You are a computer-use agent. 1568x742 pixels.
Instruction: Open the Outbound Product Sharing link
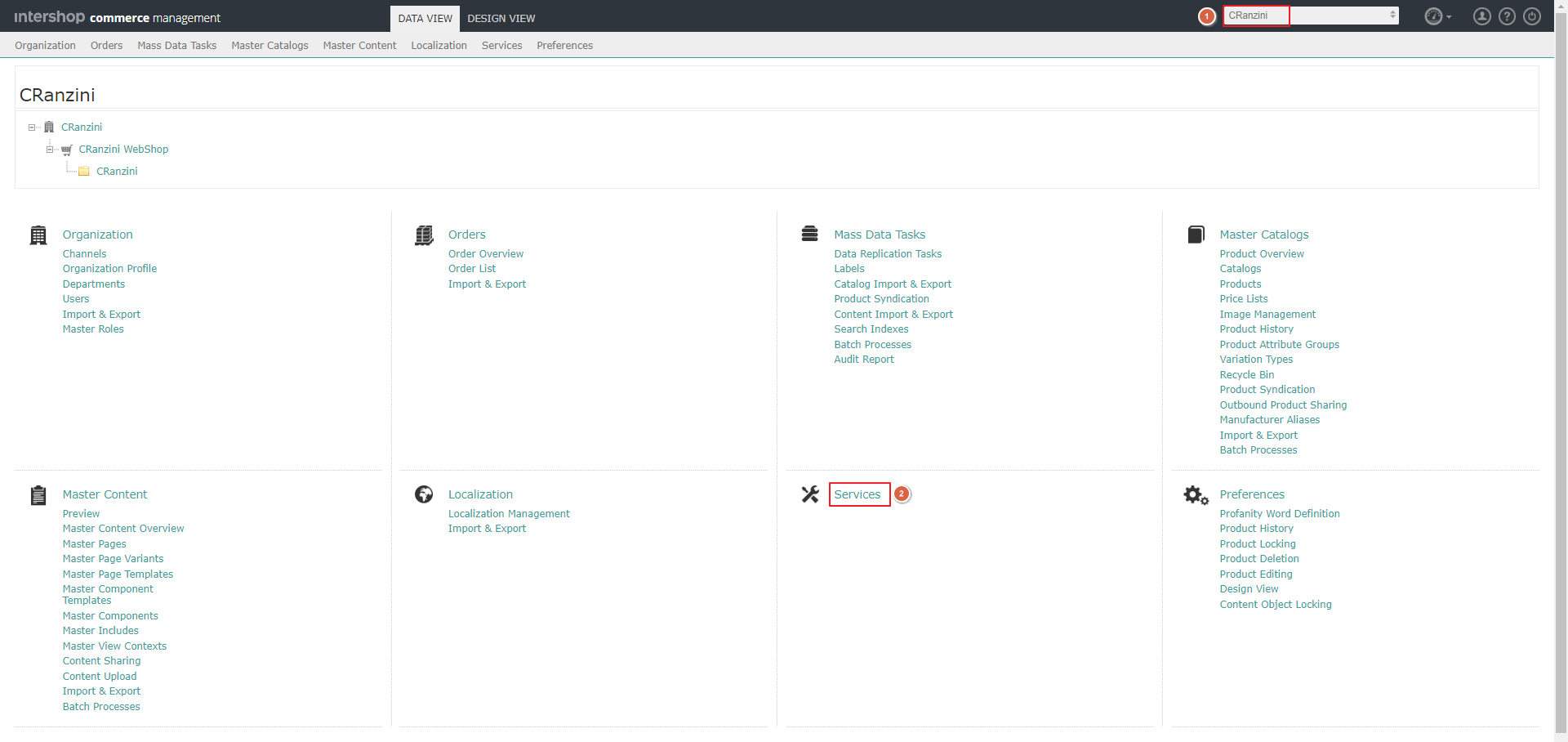tap(1283, 405)
